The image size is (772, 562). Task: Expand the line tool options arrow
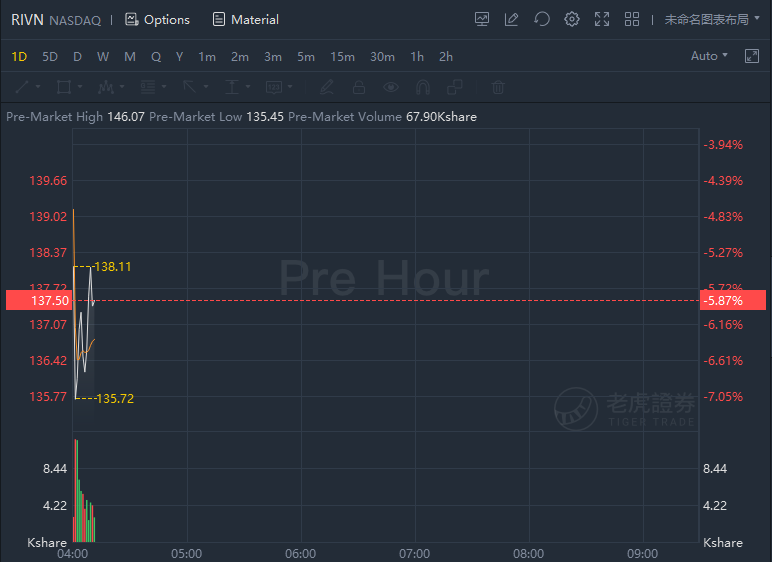38,87
